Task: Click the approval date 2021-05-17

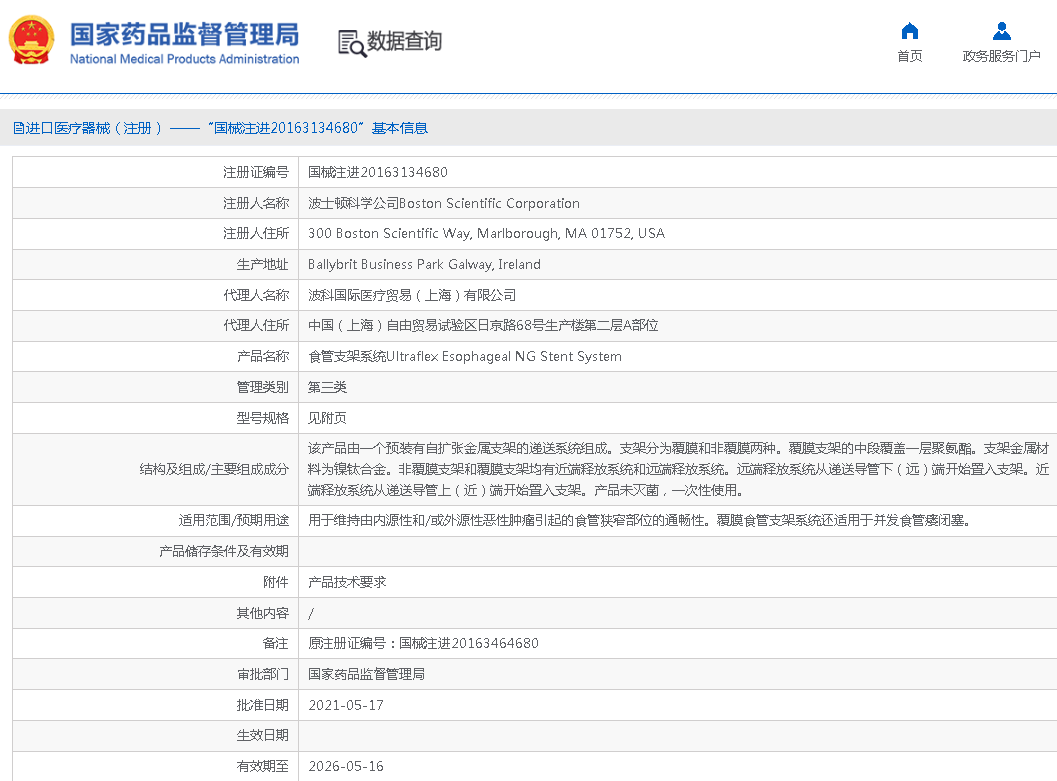Action: (345, 705)
